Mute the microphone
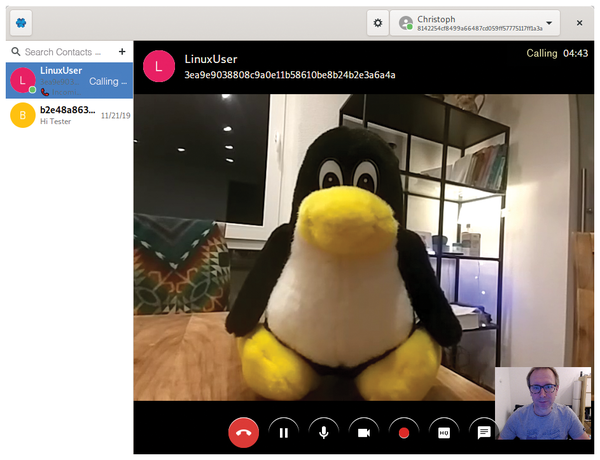 pos(324,432)
